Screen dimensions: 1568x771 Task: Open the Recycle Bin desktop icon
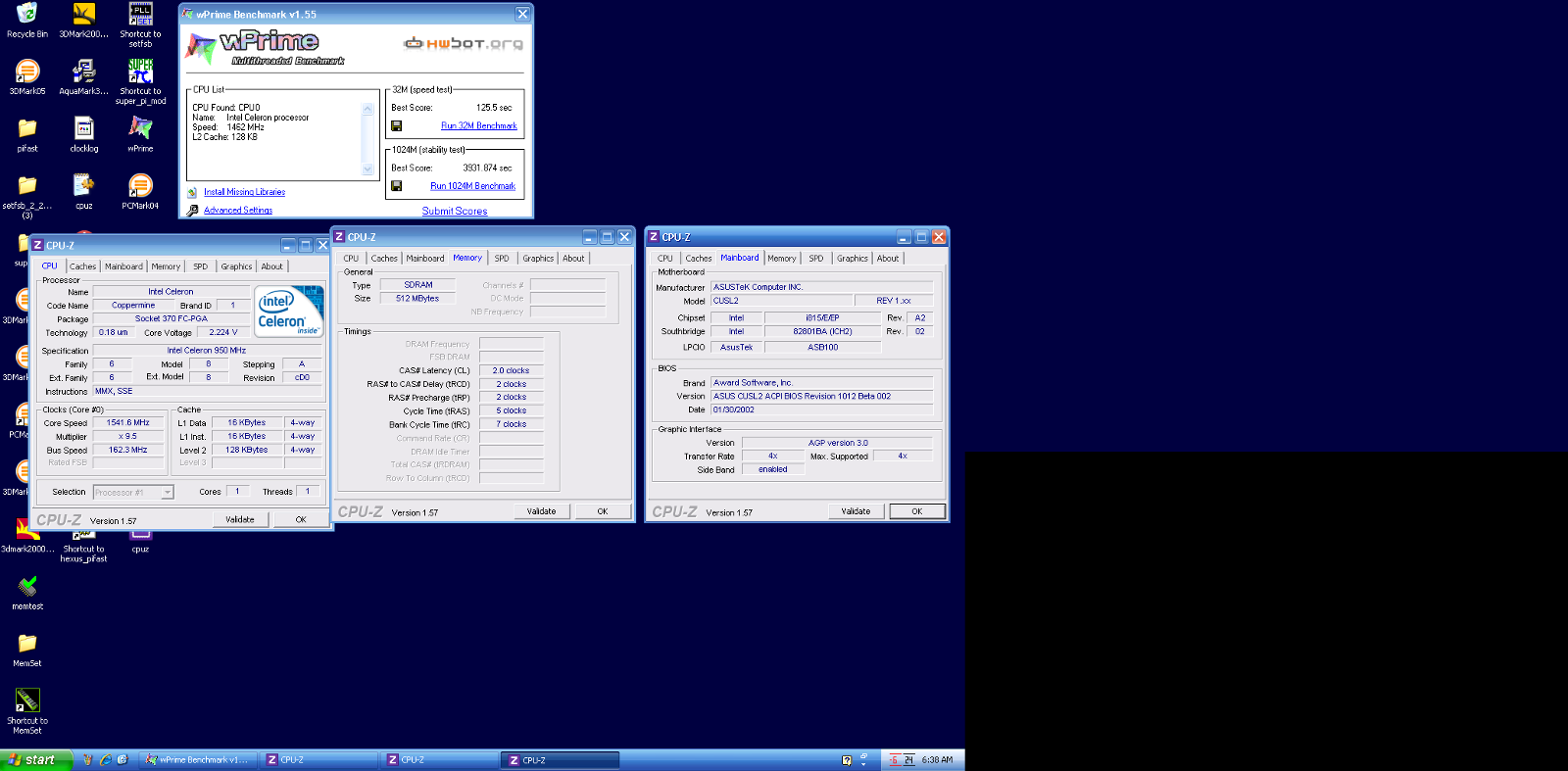click(x=27, y=20)
